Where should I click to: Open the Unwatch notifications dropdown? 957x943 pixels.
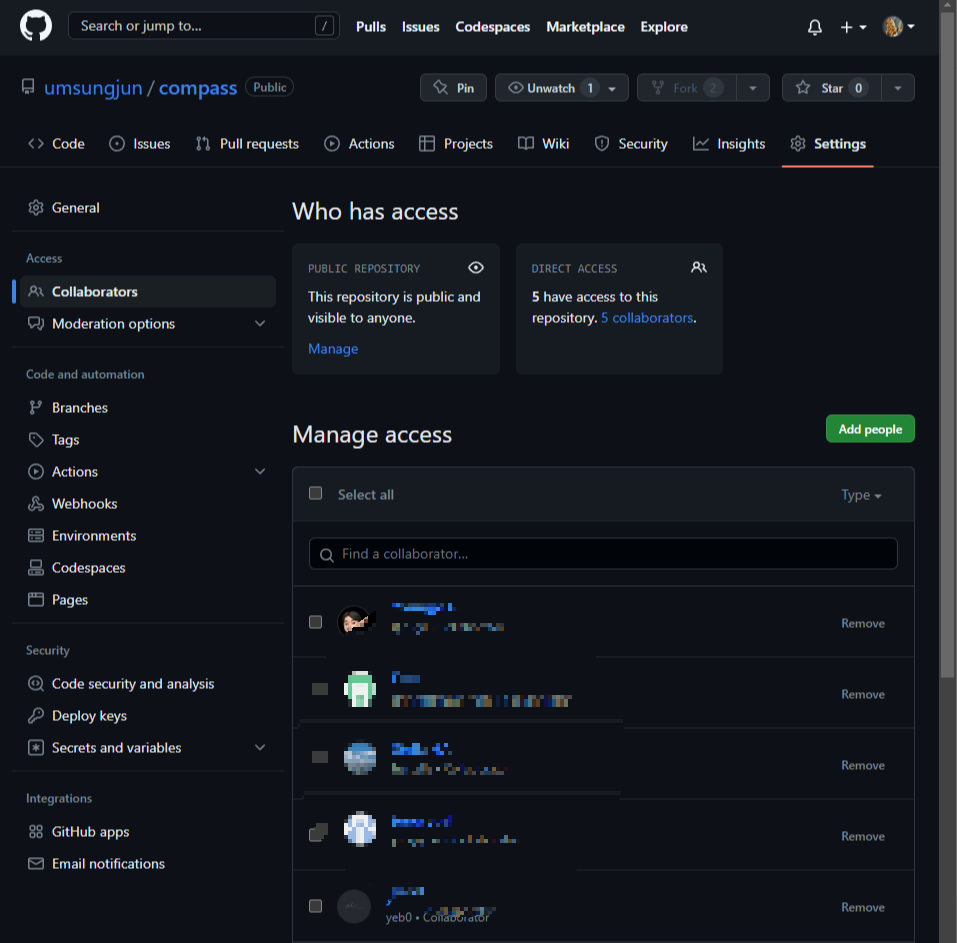click(562, 88)
